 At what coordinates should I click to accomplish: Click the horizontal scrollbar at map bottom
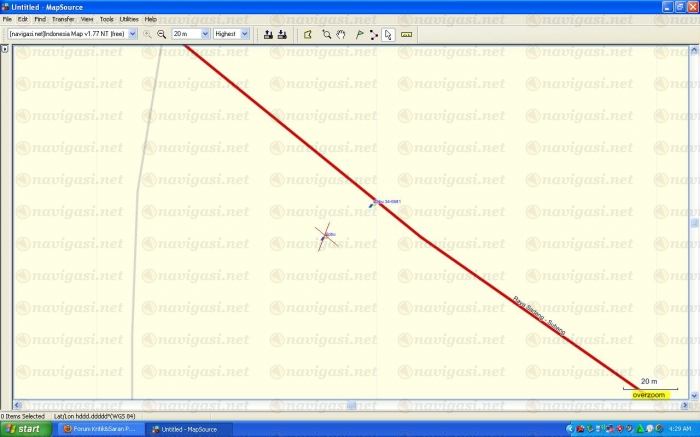[x=348, y=406]
